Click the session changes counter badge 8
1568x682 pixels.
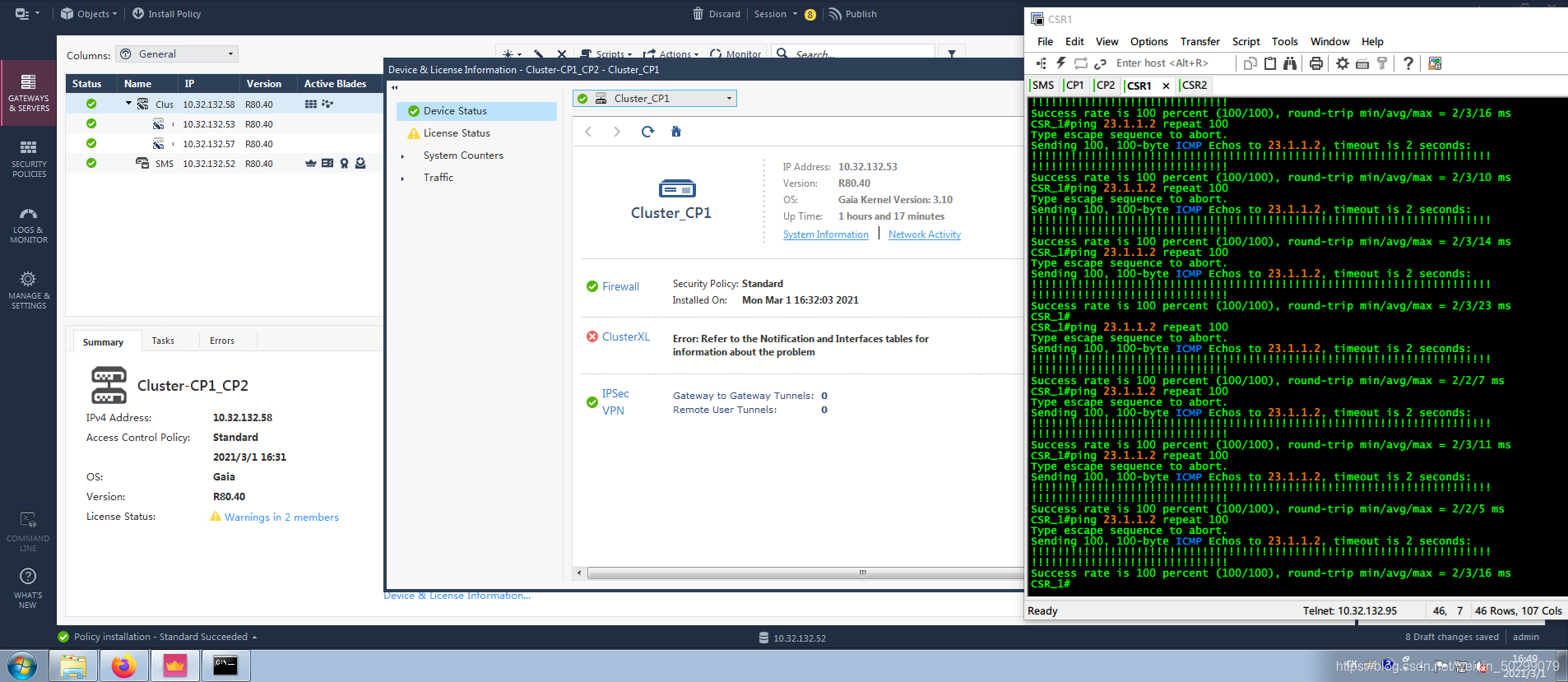(x=810, y=15)
